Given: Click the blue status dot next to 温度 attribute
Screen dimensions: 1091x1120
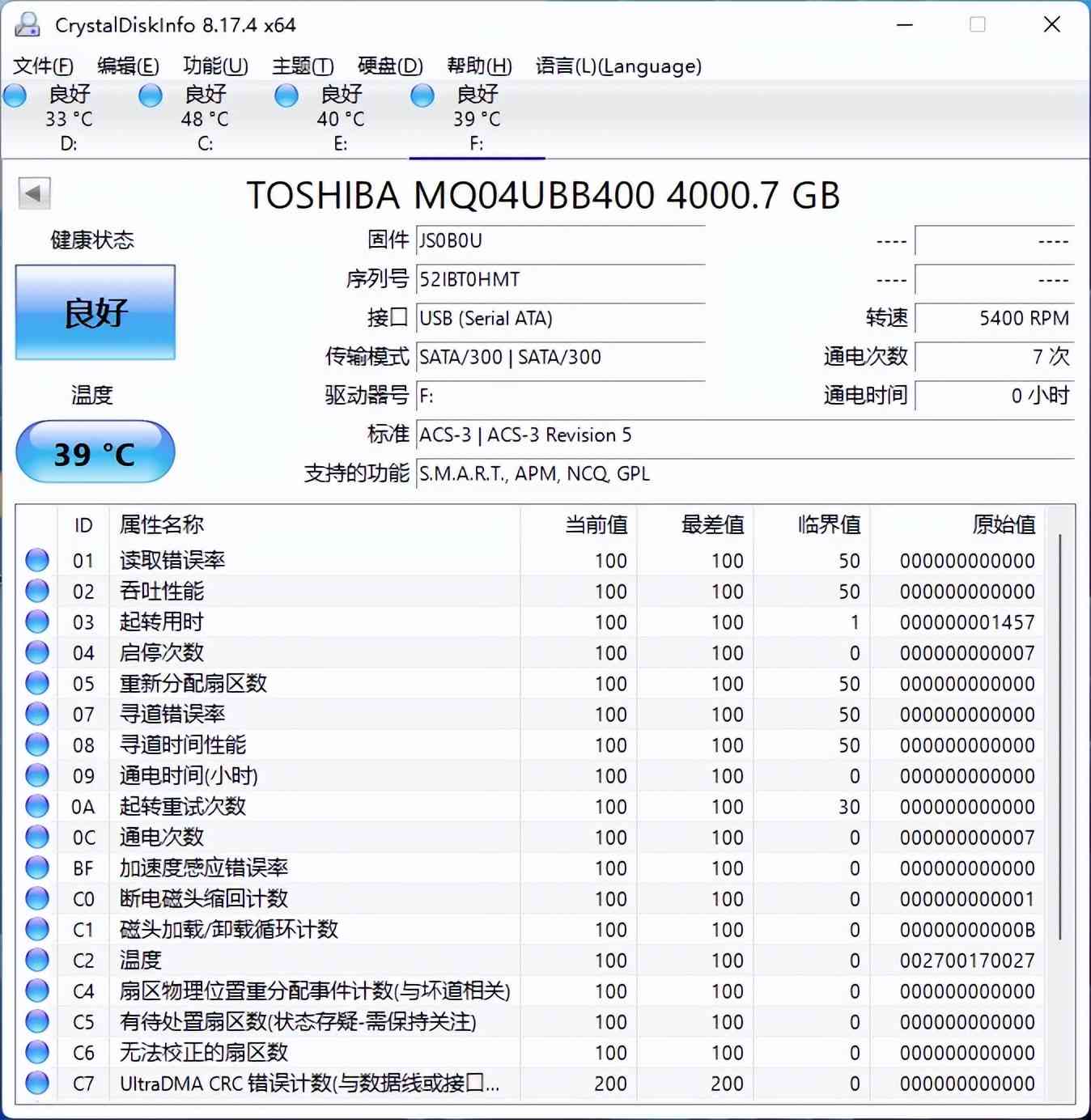Looking at the screenshot, I should [x=36, y=960].
